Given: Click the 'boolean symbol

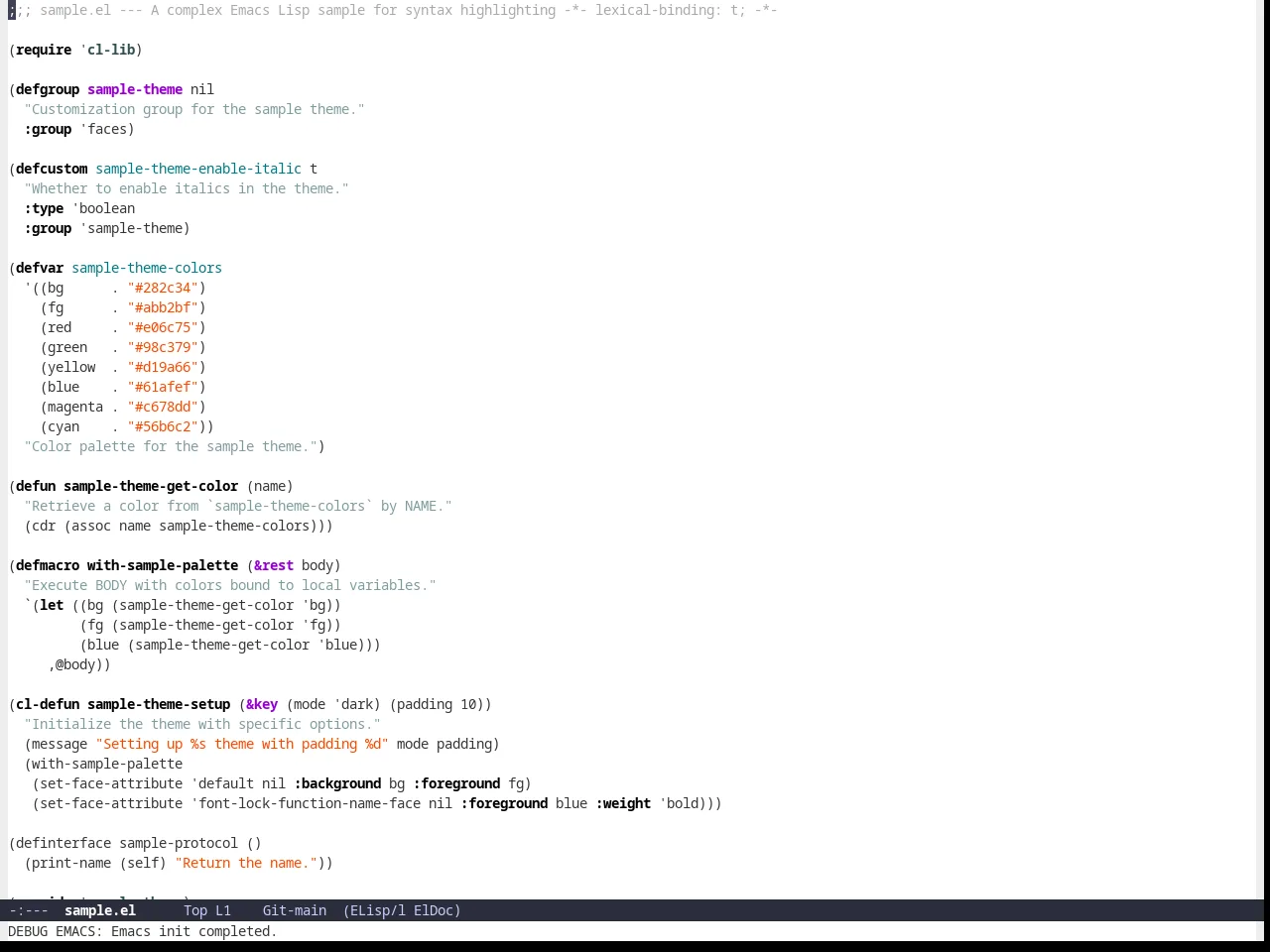Looking at the screenshot, I should [103, 208].
